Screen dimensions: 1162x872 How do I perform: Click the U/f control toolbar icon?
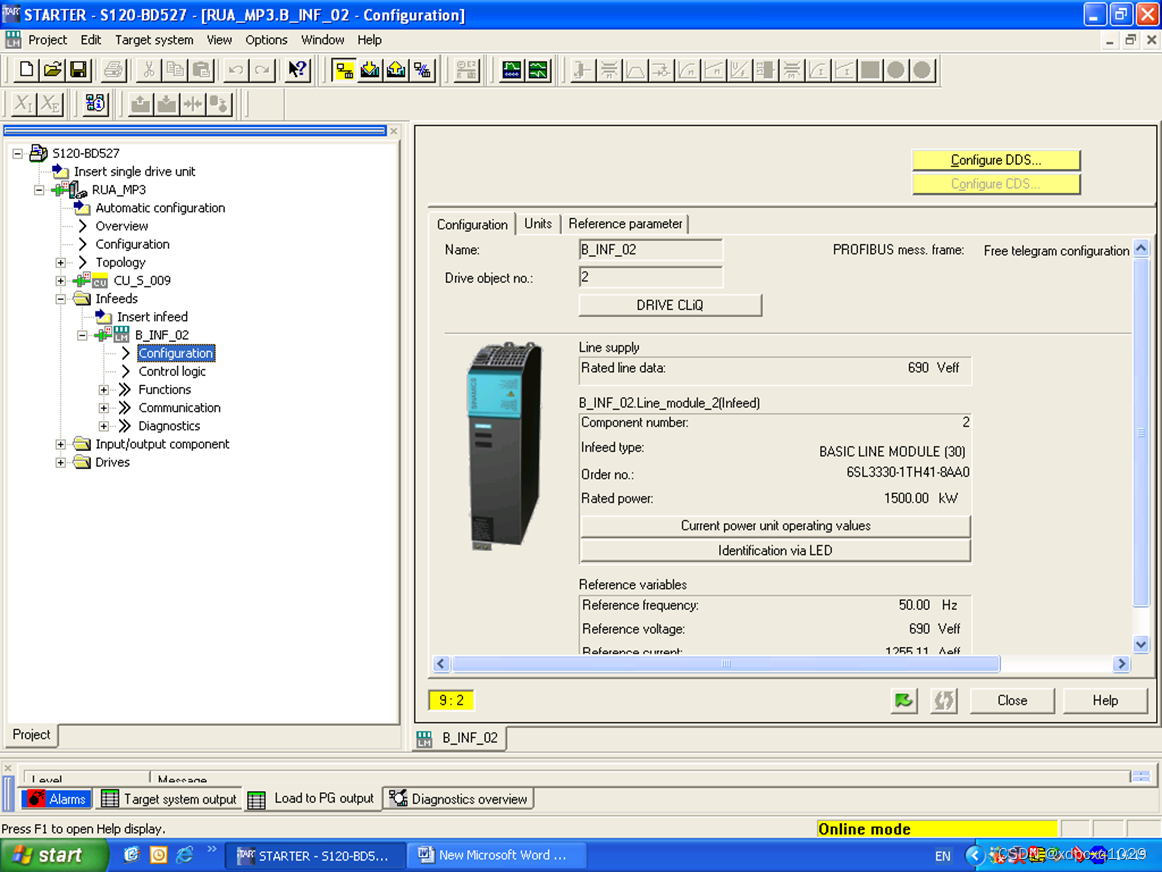tap(739, 70)
